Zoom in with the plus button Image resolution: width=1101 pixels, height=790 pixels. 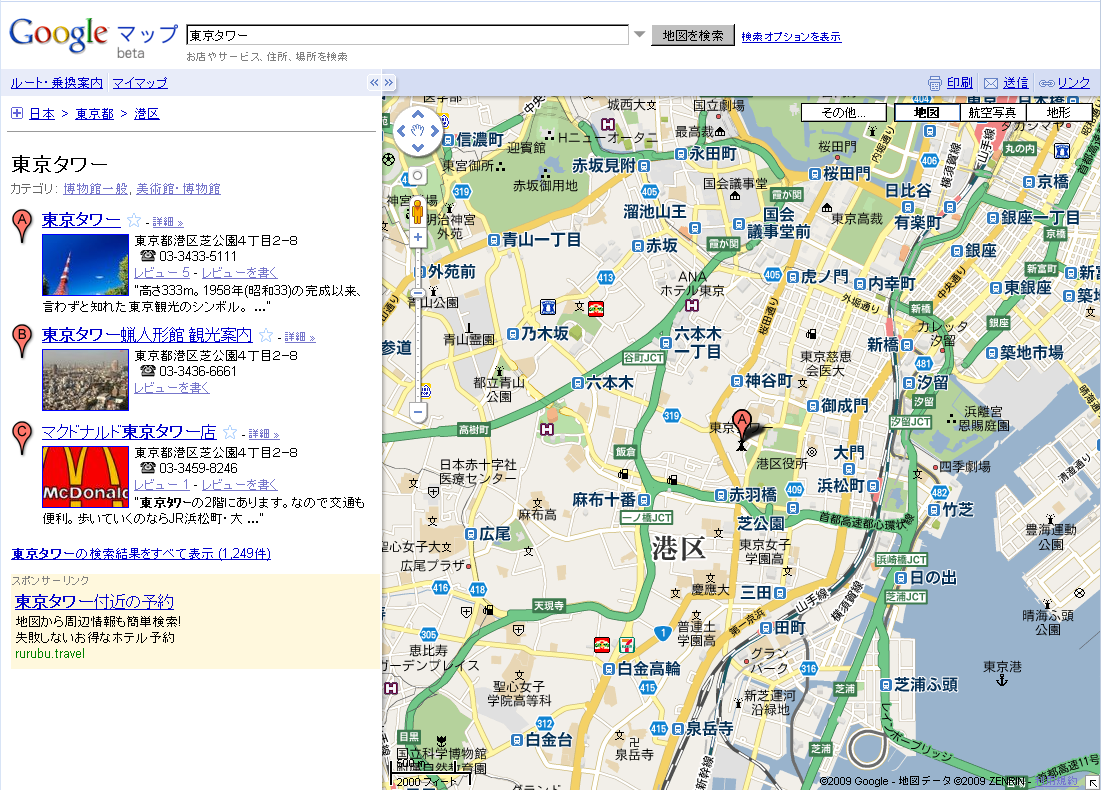pyautogui.click(x=418, y=237)
